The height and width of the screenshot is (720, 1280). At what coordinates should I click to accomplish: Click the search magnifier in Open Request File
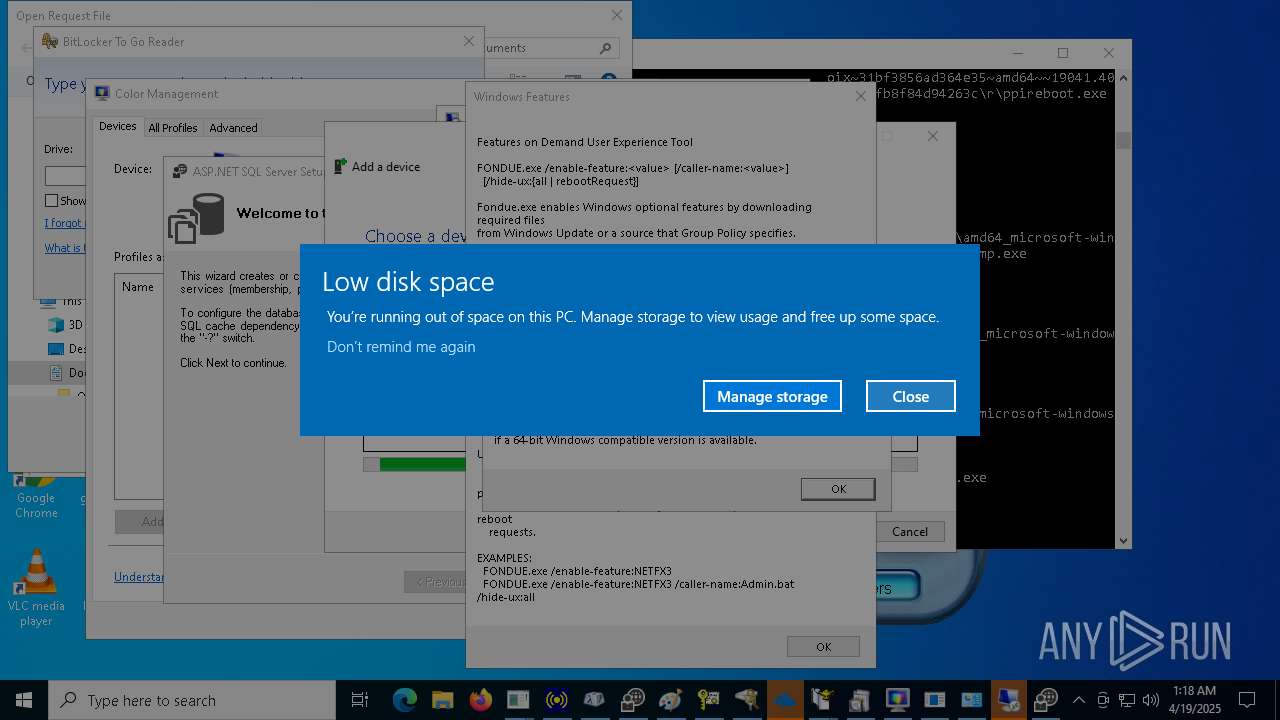click(605, 48)
